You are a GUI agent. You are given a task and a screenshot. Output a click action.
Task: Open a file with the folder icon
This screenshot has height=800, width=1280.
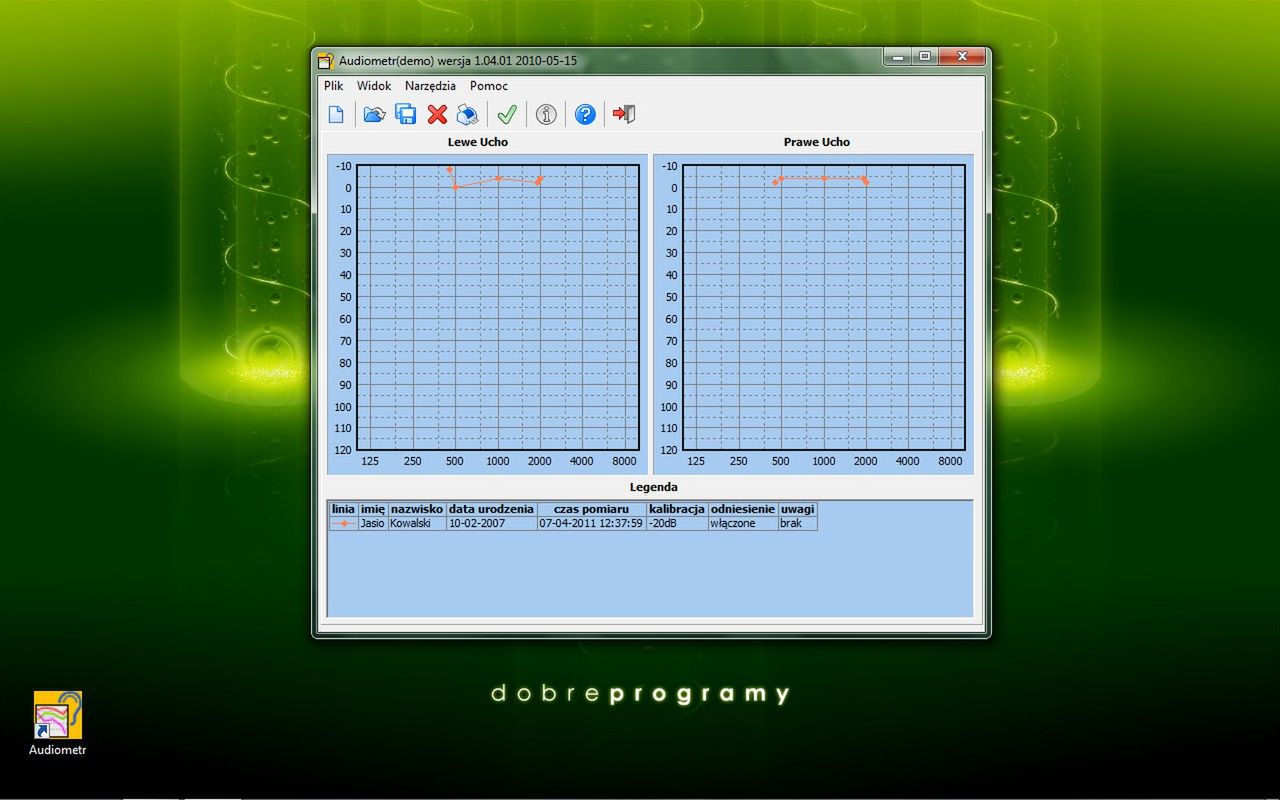click(x=374, y=114)
